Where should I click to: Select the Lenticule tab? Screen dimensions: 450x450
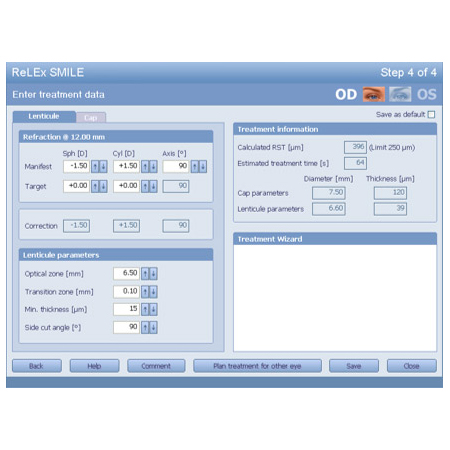[x=44, y=116]
